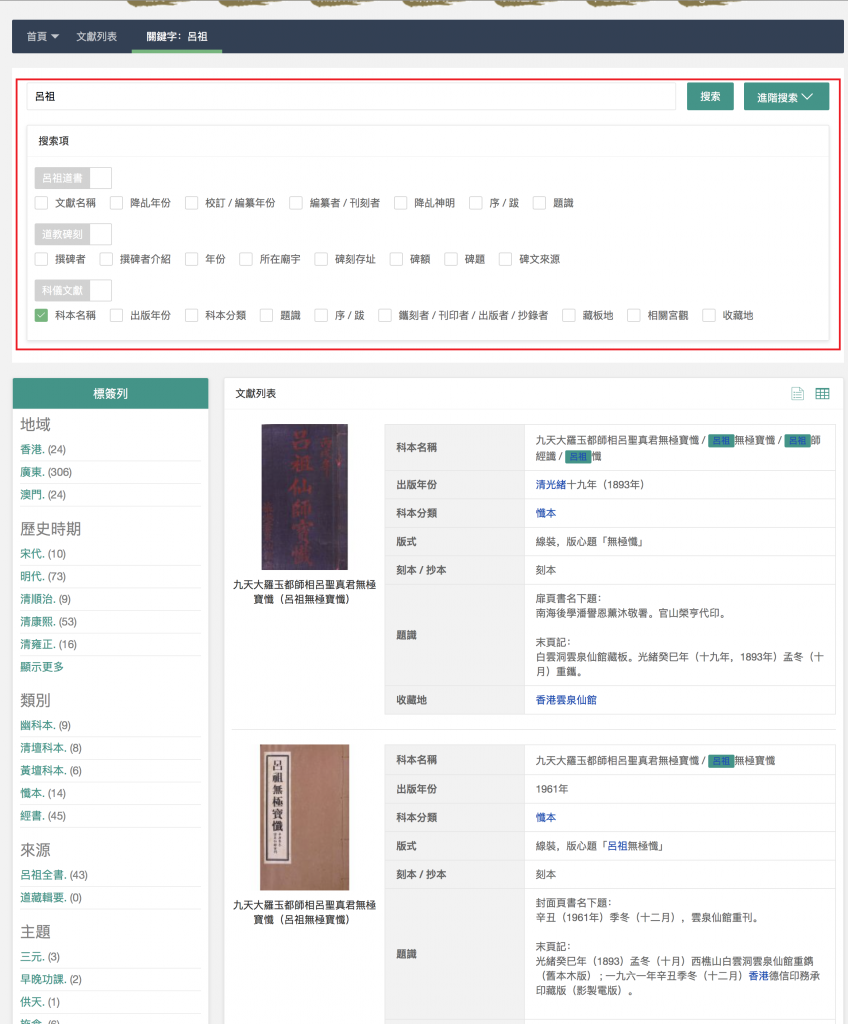Viewport: 848px width, 1024px height.
Task: Open the 香港雲泉仙館 collection link
Action: 566,700
